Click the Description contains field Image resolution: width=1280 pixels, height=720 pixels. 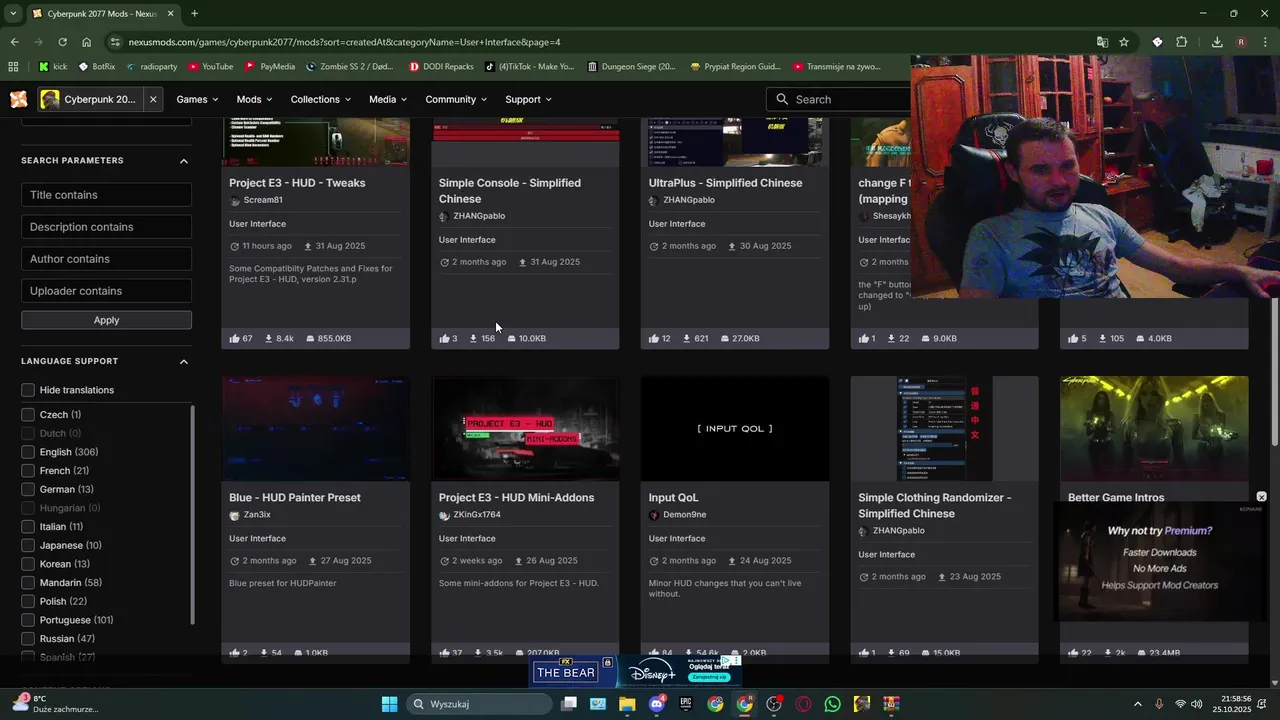pos(106,227)
